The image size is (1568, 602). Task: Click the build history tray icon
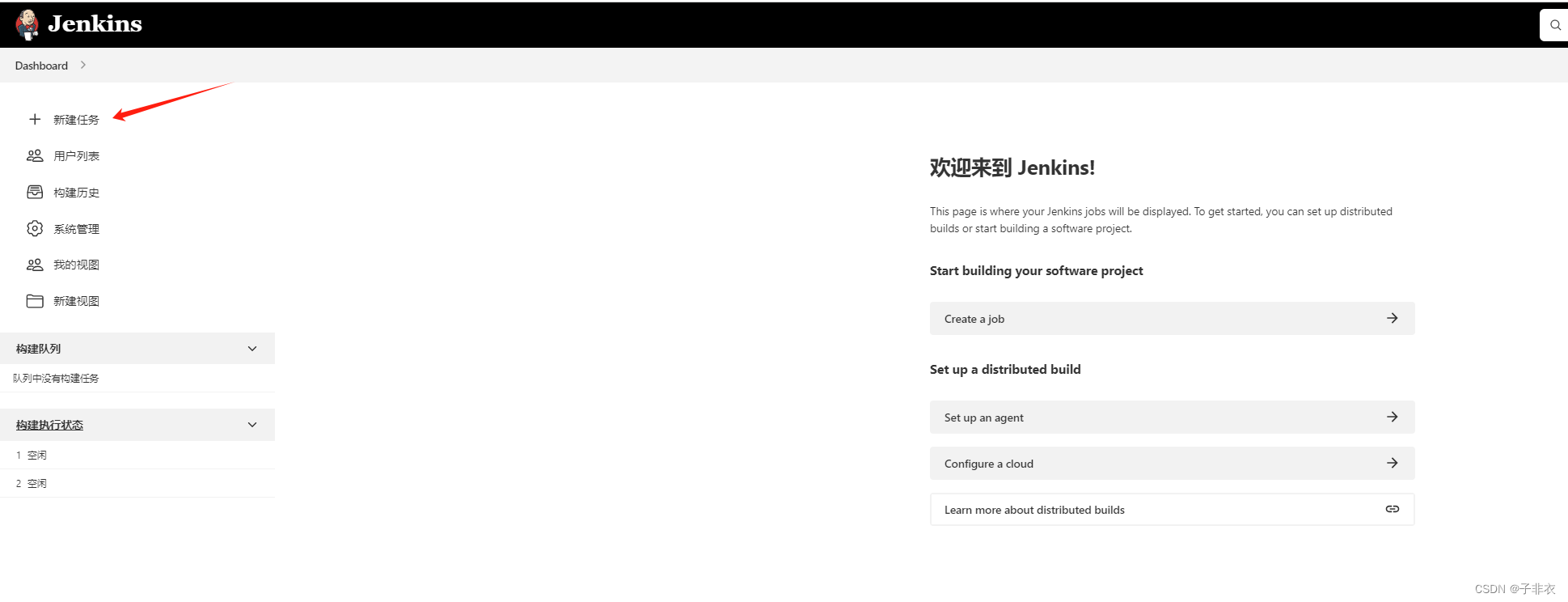coord(35,192)
